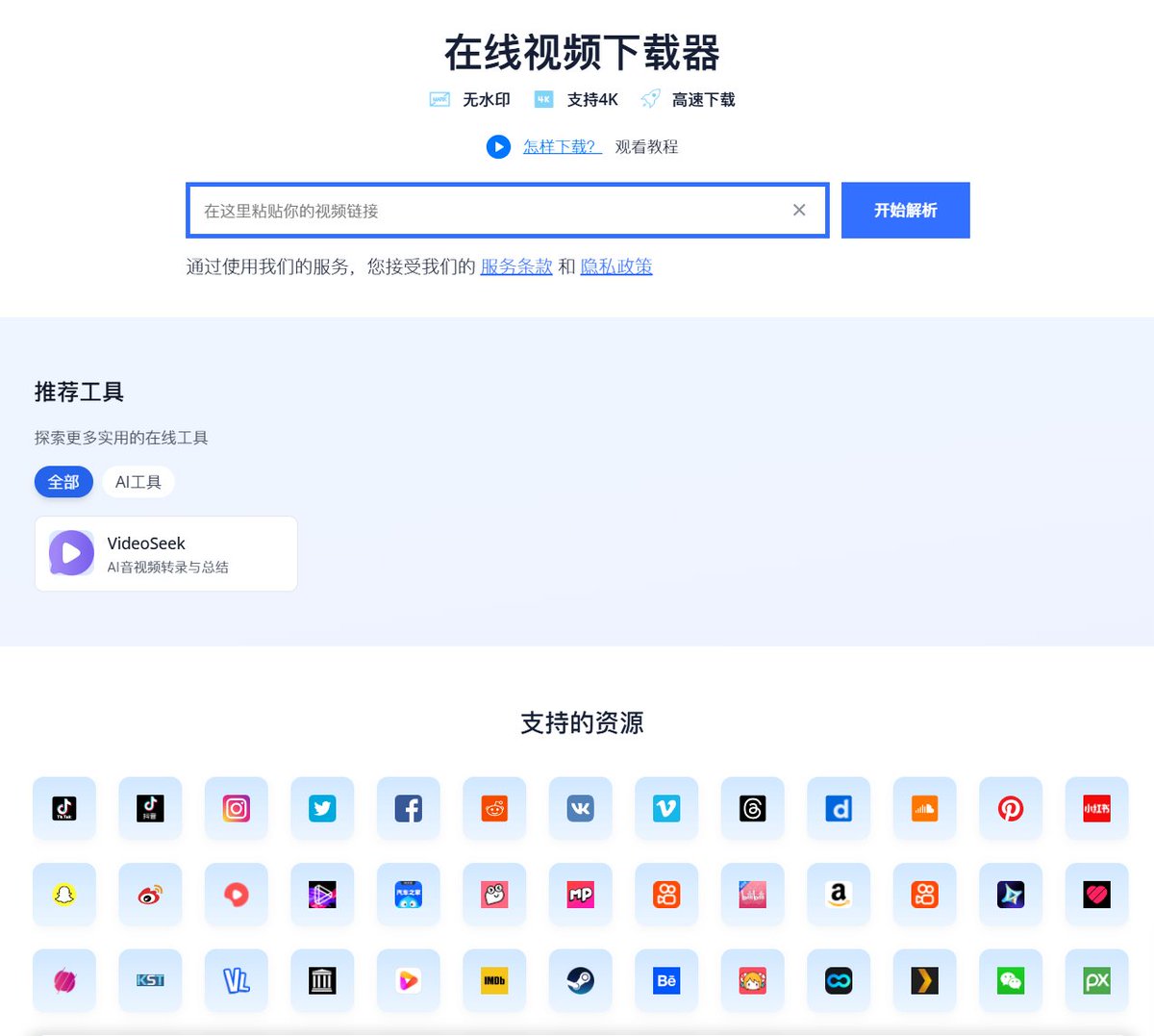Select the Steam icon
The height and width of the screenshot is (1036, 1154).
(581, 980)
